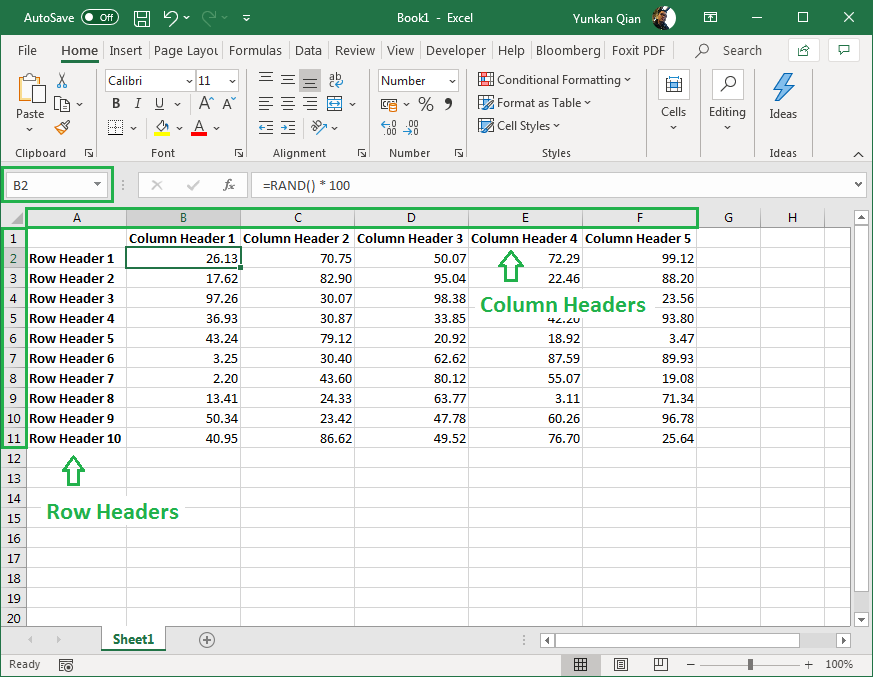Viewport: 873px width, 677px height.
Task: Open the Bloomberg ribbon tab
Action: pyautogui.click(x=567, y=50)
